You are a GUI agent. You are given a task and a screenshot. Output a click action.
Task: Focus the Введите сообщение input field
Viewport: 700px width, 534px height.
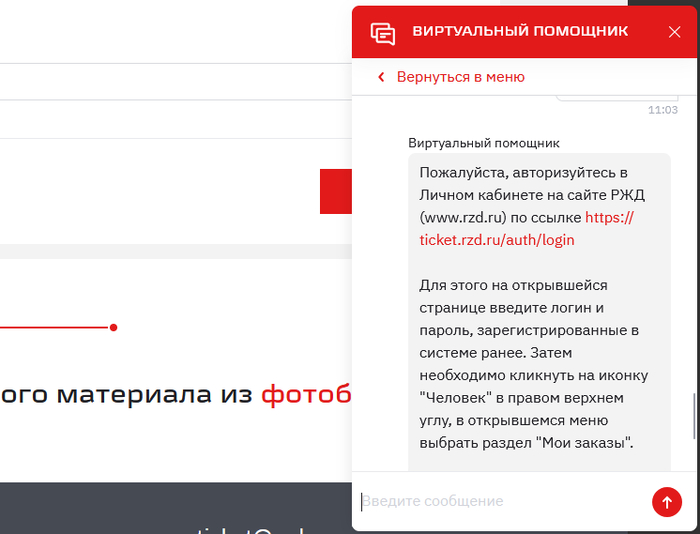pos(500,501)
